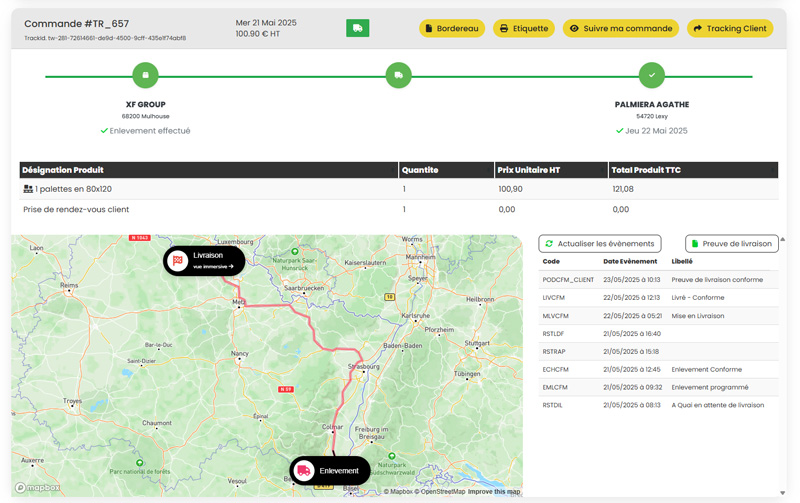Image resolution: width=800 pixels, height=503 pixels.
Task: Click the Quantite column header
Action: pos(446,170)
